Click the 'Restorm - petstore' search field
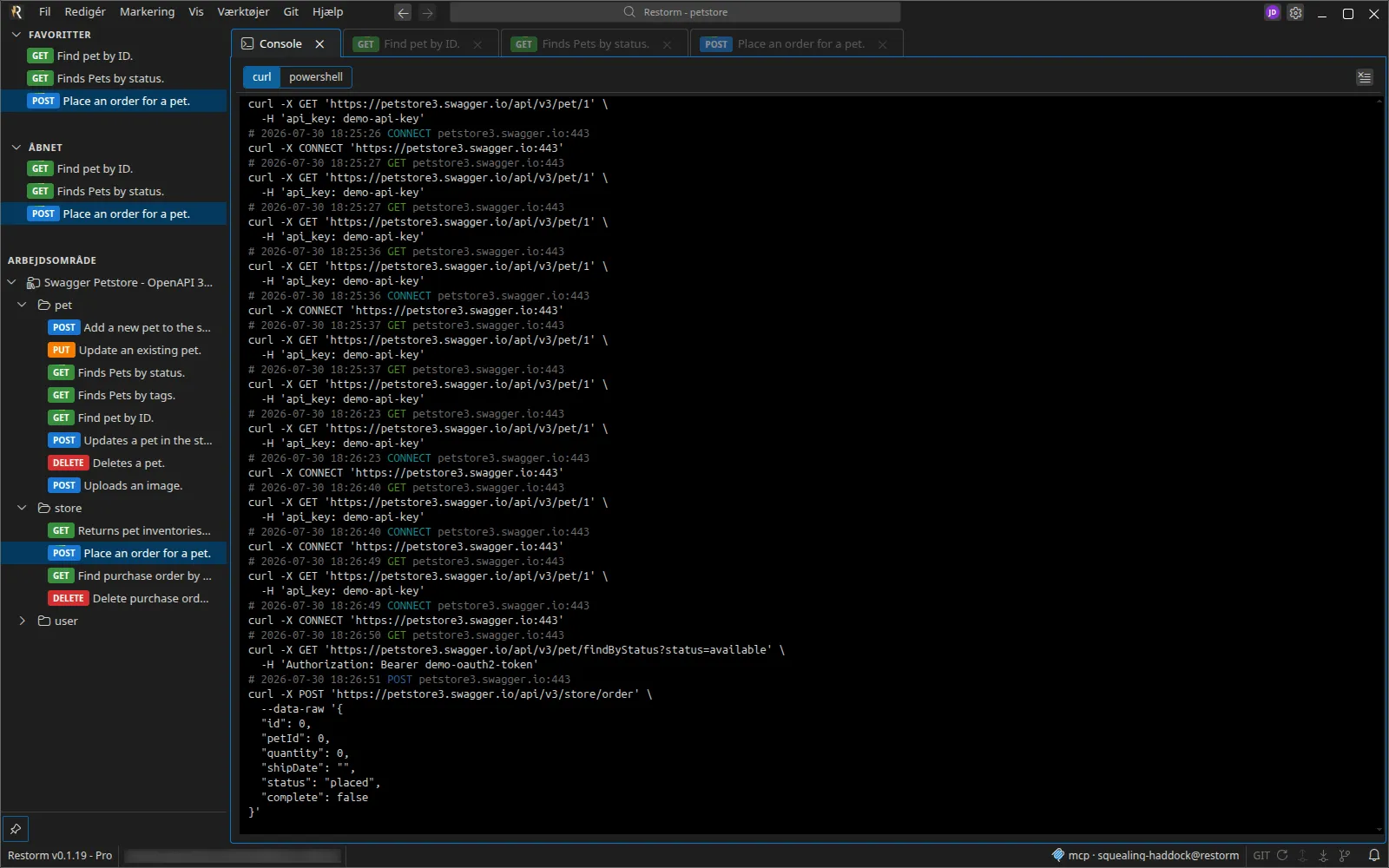1389x868 pixels. click(x=675, y=12)
